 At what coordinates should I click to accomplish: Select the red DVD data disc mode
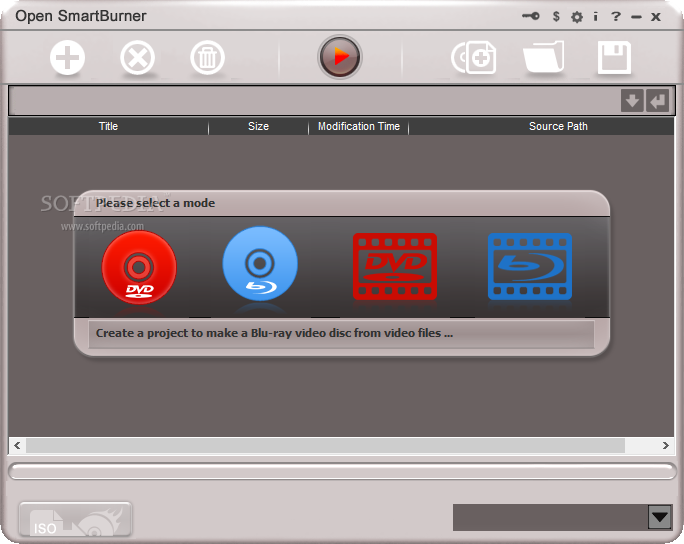coord(139,267)
